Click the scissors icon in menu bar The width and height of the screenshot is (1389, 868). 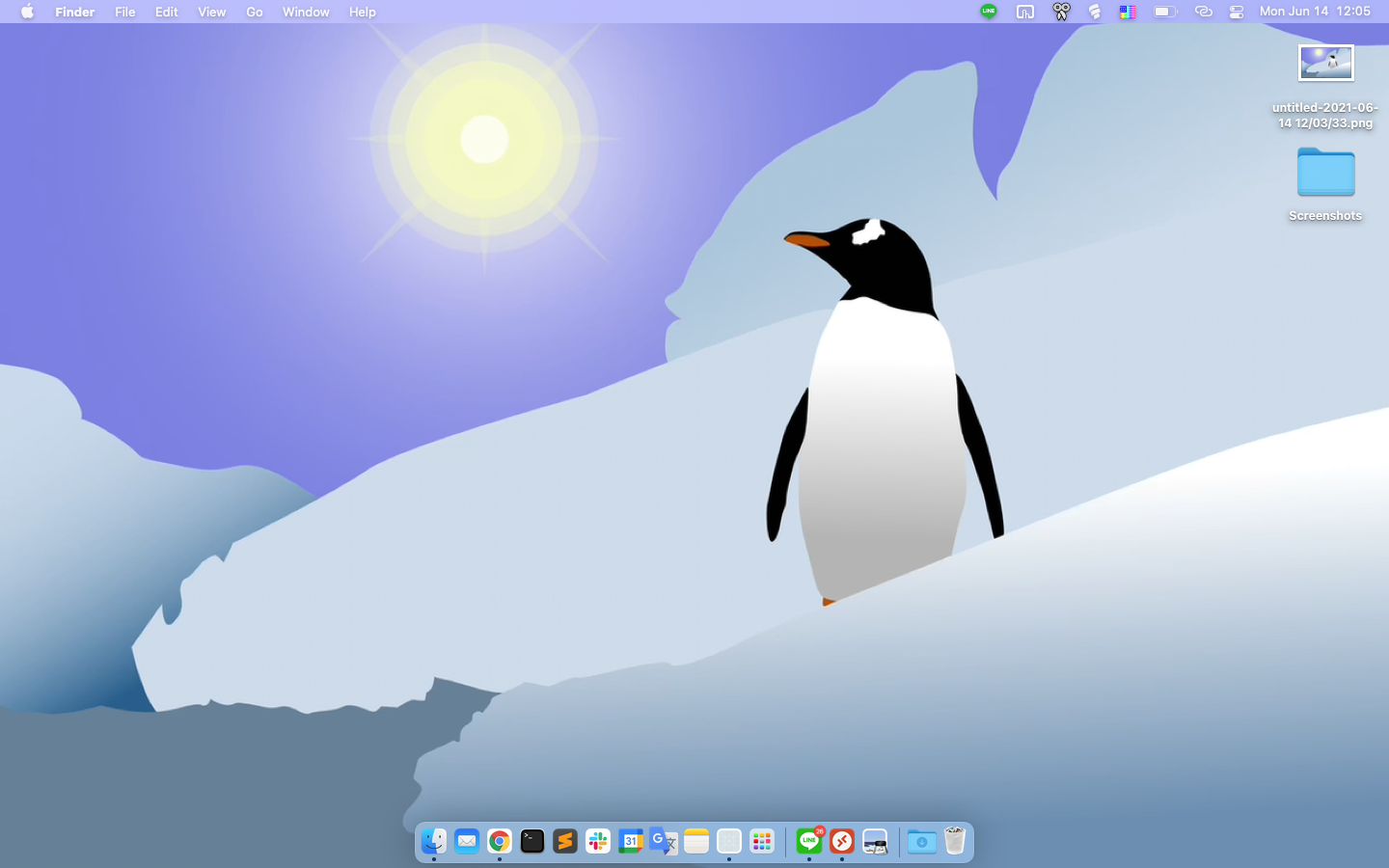click(x=1061, y=12)
